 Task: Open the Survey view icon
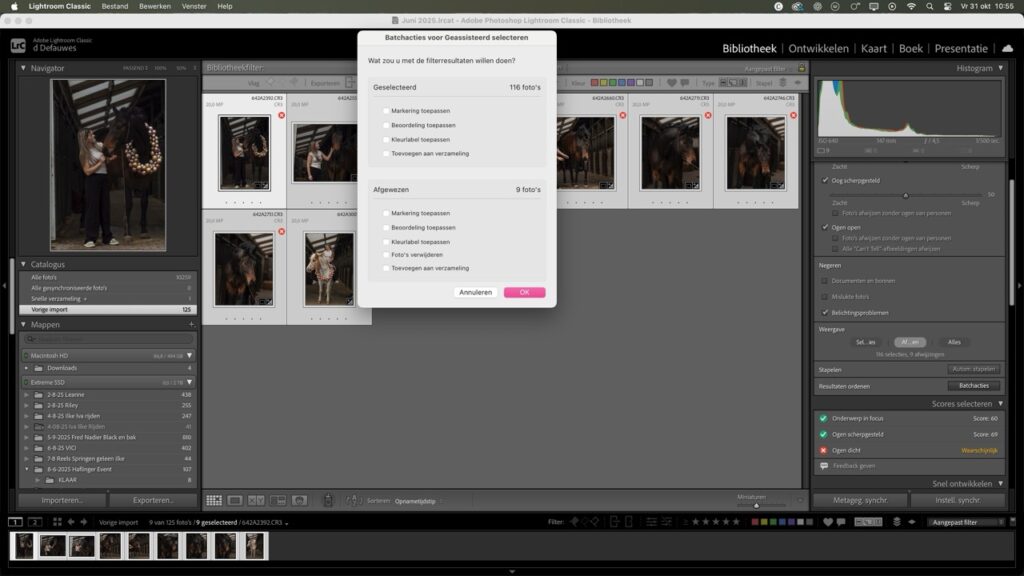pyautogui.click(x=277, y=500)
